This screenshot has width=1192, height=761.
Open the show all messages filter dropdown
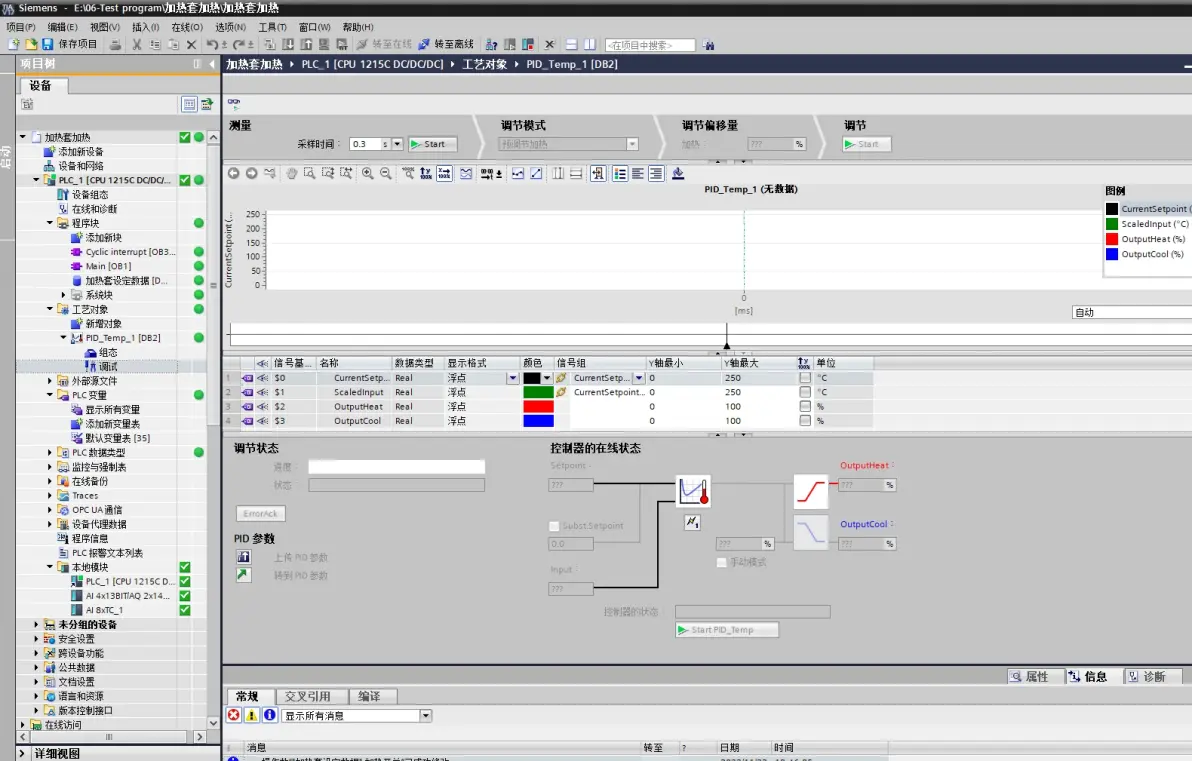click(x=426, y=715)
